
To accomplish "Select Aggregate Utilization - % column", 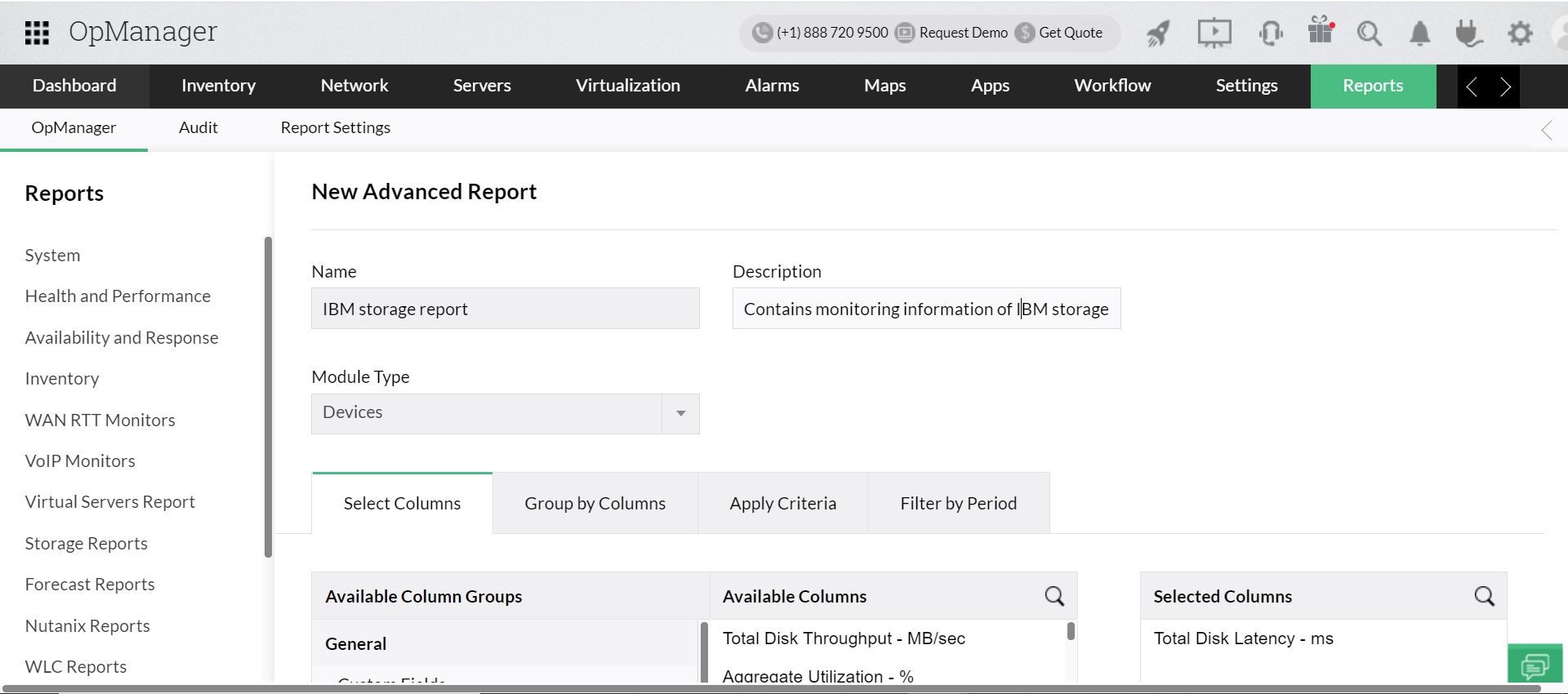I will click(817, 676).
